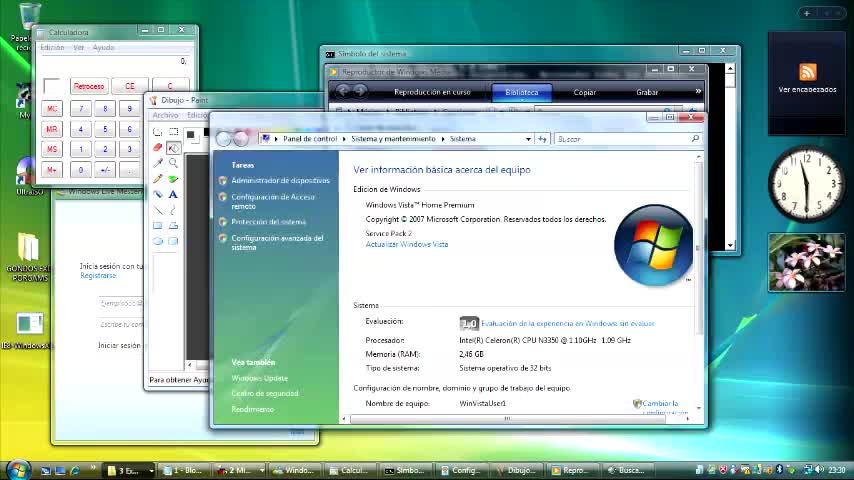Select the Line tool in Paint

pyautogui.click(x=157, y=210)
